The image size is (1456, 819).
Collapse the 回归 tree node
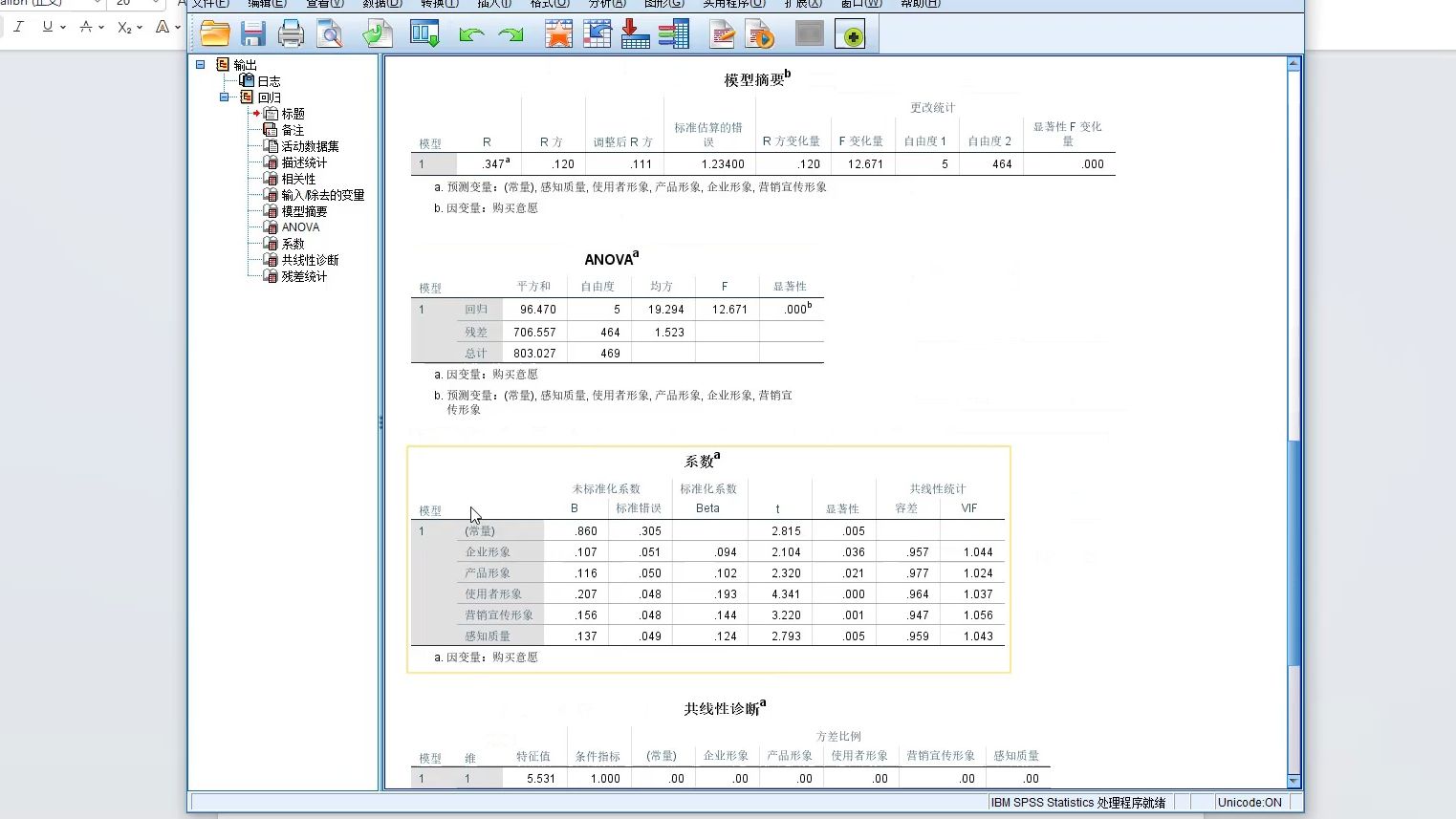coord(224,97)
